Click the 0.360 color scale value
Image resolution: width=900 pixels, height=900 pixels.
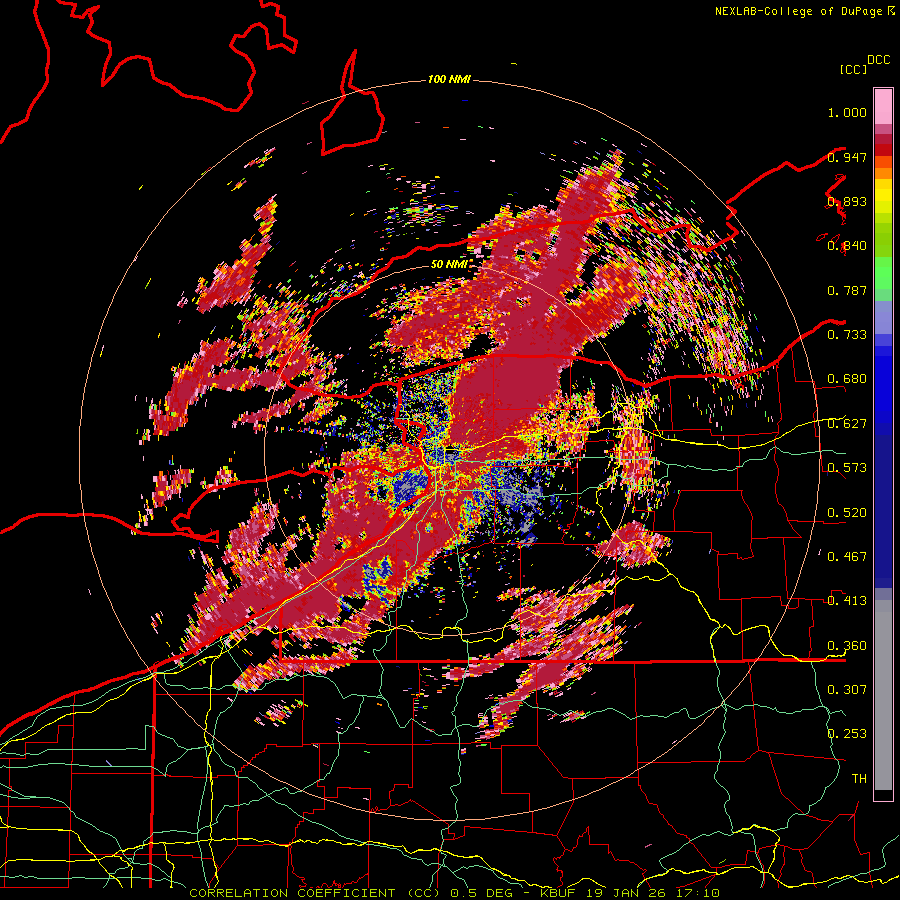pyautogui.click(x=847, y=646)
